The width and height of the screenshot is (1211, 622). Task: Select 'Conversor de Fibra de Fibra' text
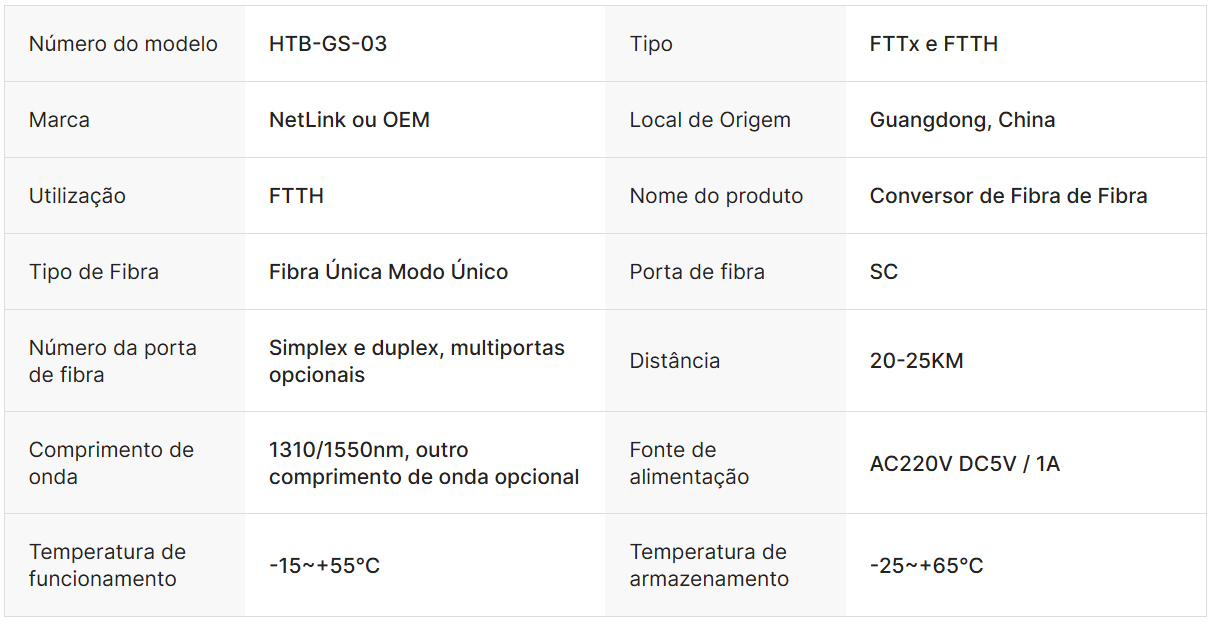pyautogui.click(x=1008, y=196)
